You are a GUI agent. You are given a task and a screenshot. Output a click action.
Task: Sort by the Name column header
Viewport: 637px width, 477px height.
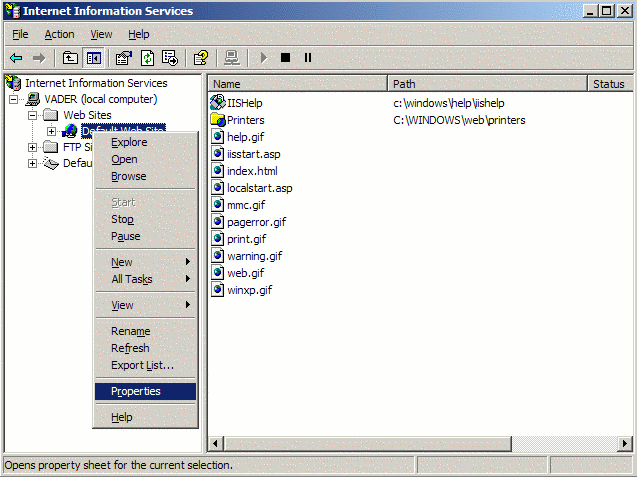coord(298,84)
